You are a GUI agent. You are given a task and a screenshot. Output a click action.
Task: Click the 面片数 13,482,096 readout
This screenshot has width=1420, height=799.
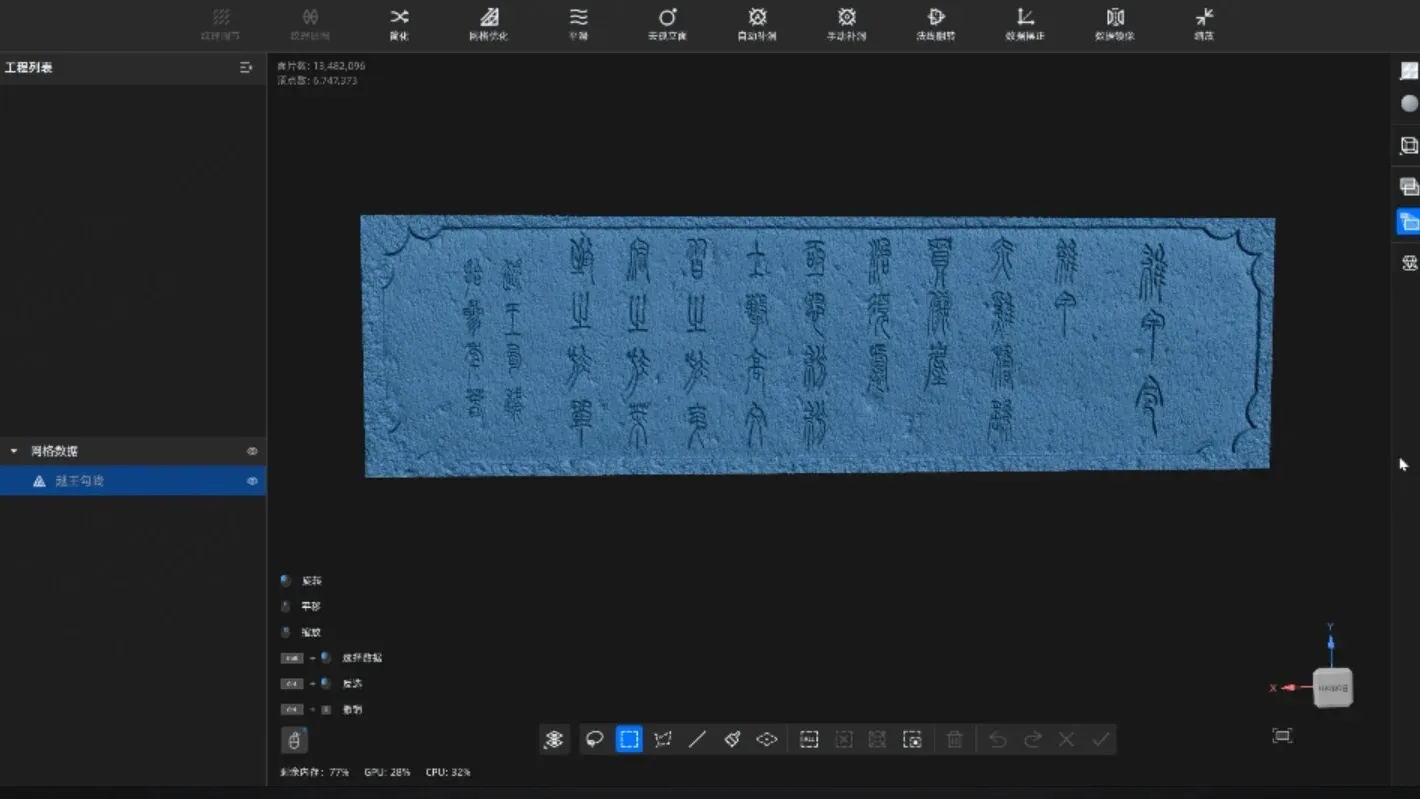(x=321, y=65)
